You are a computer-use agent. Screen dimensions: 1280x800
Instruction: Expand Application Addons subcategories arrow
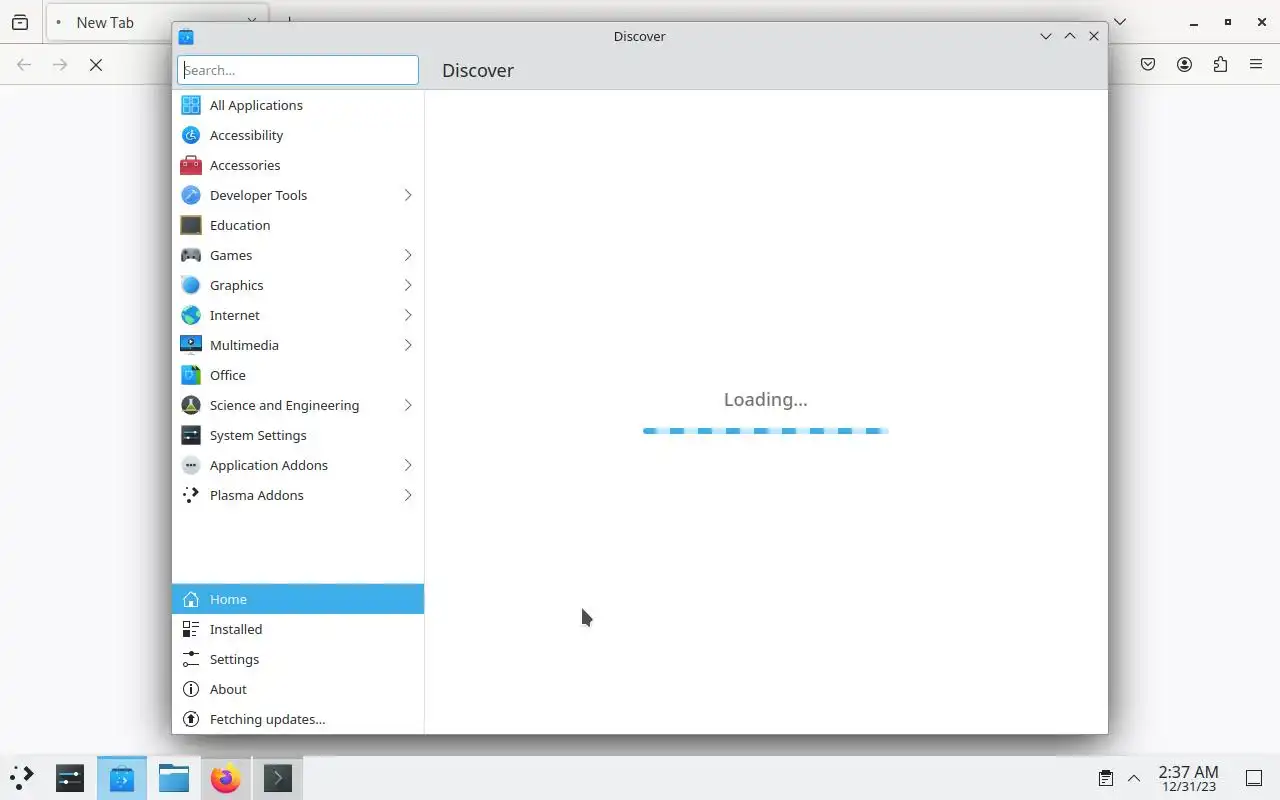click(x=408, y=465)
